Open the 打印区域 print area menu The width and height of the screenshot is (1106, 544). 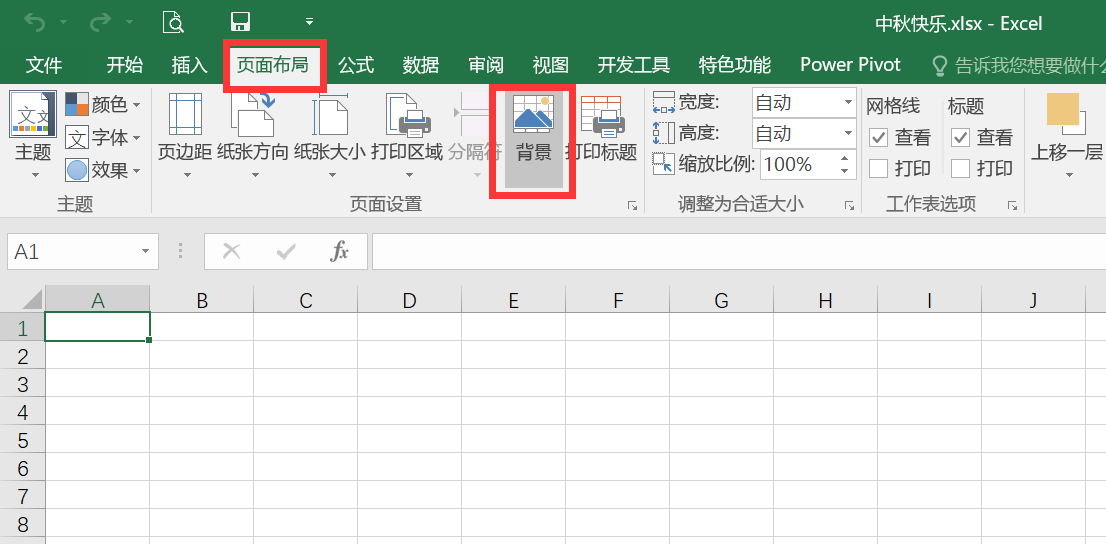click(407, 135)
